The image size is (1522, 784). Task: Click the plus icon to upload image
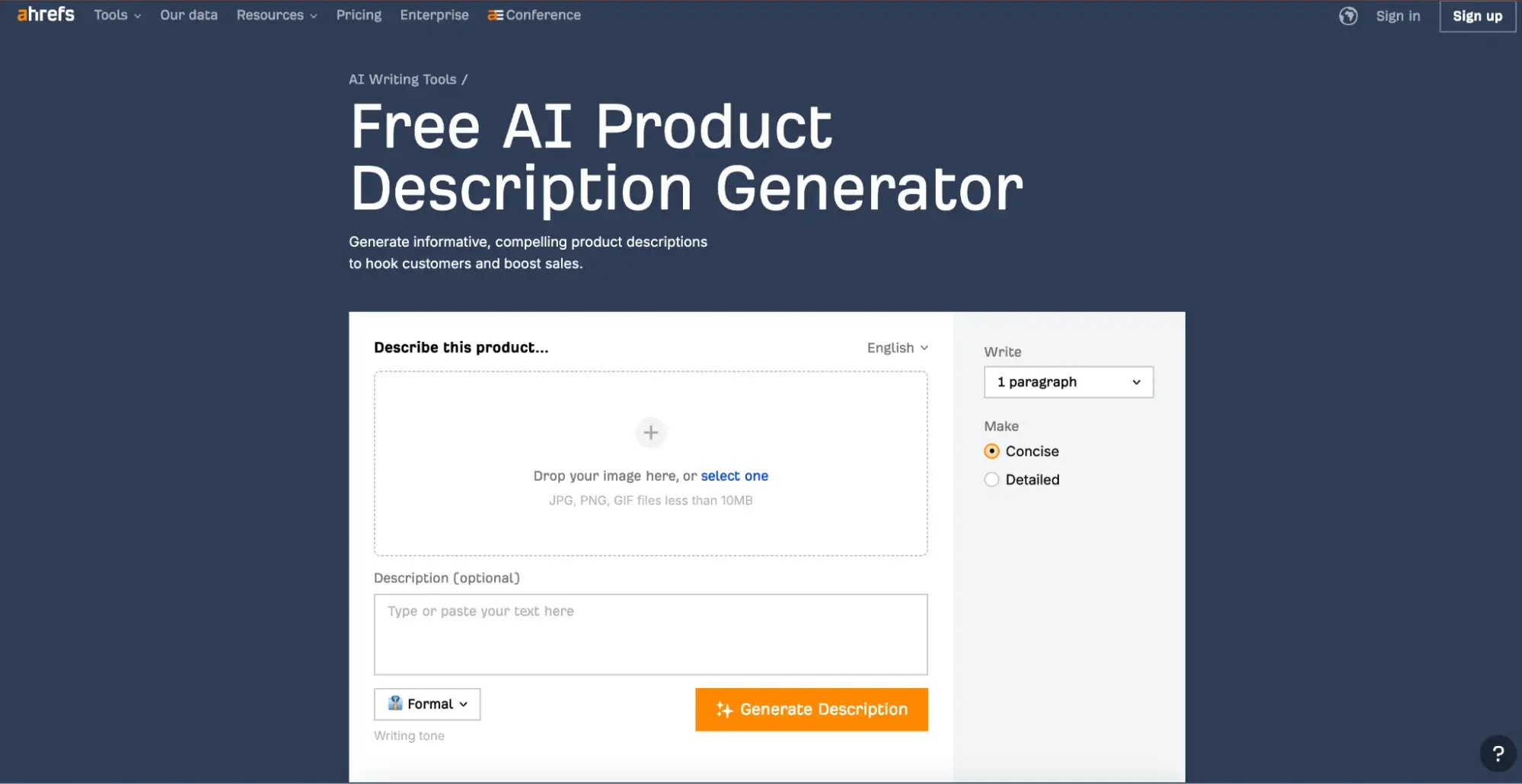tap(650, 432)
